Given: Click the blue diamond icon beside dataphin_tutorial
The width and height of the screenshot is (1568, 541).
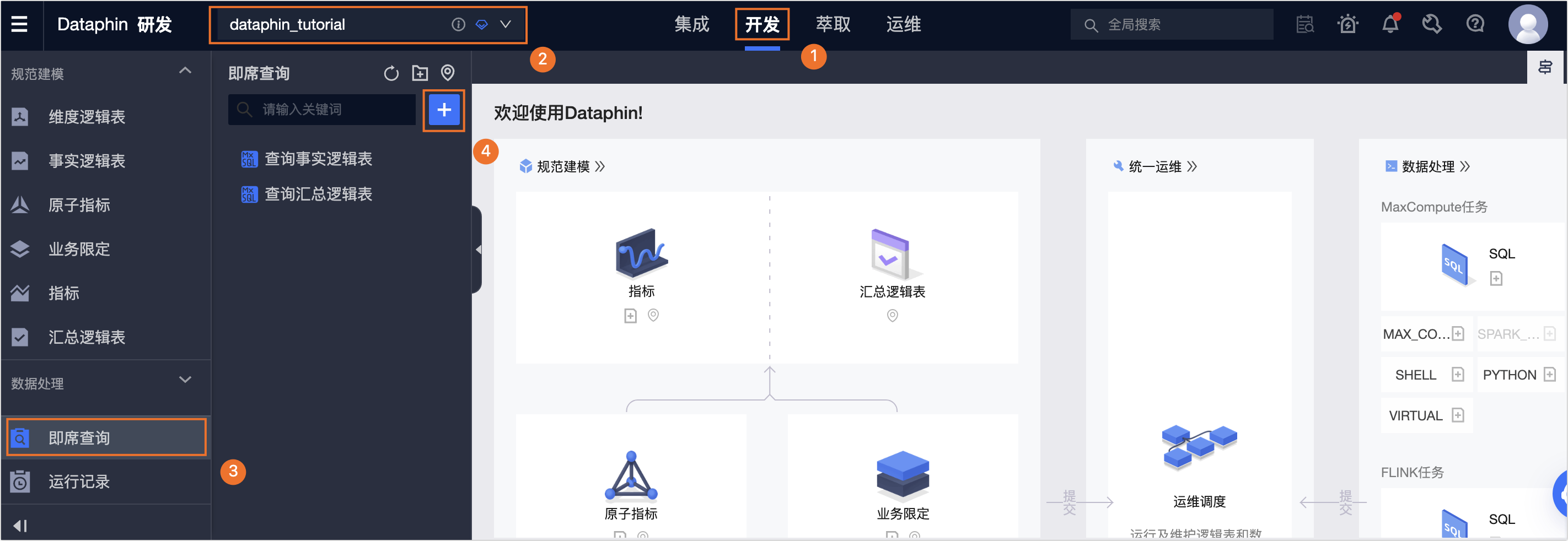Looking at the screenshot, I should 481,24.
